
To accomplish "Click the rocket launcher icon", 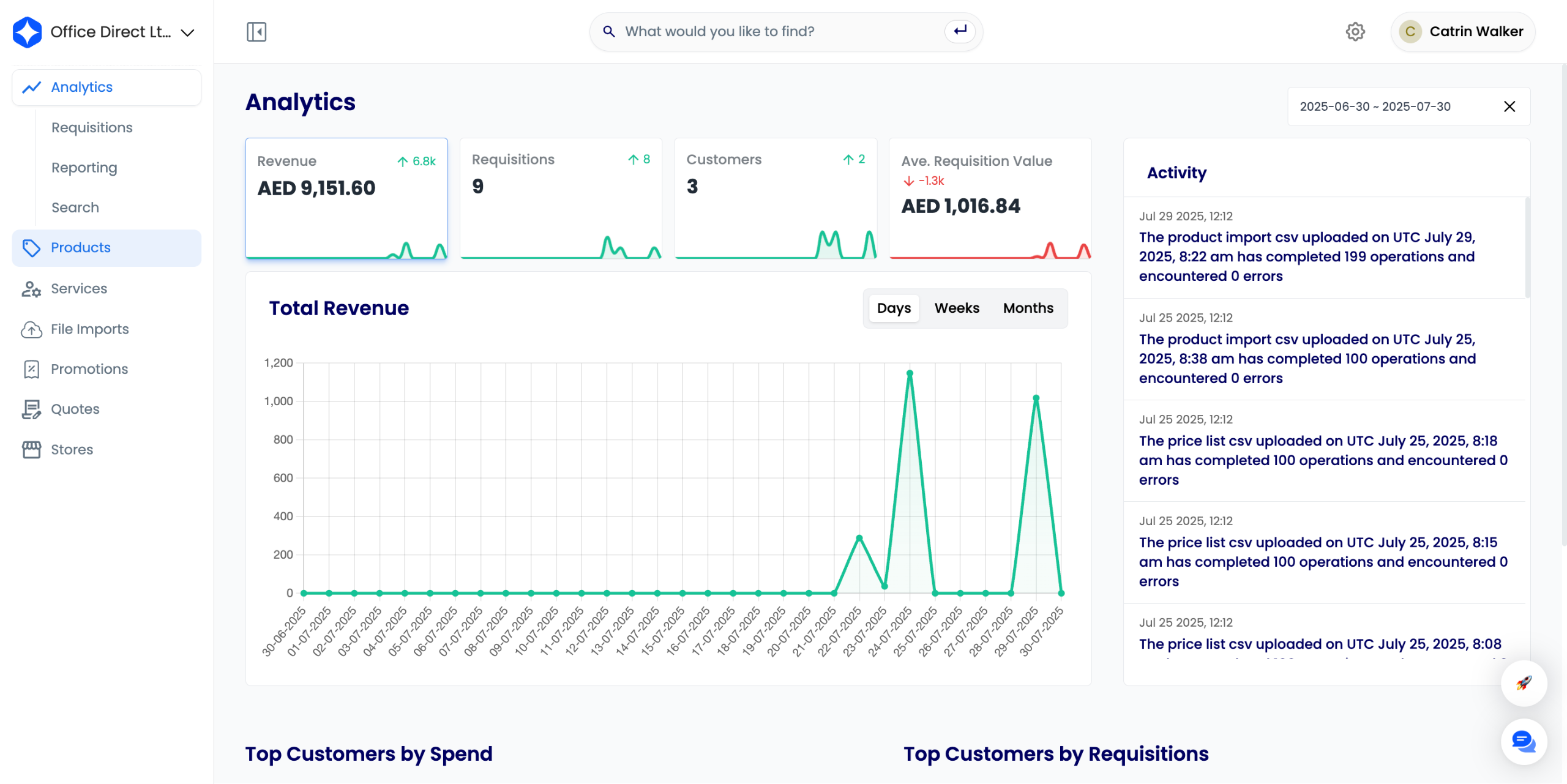I will pos(1524,683).
